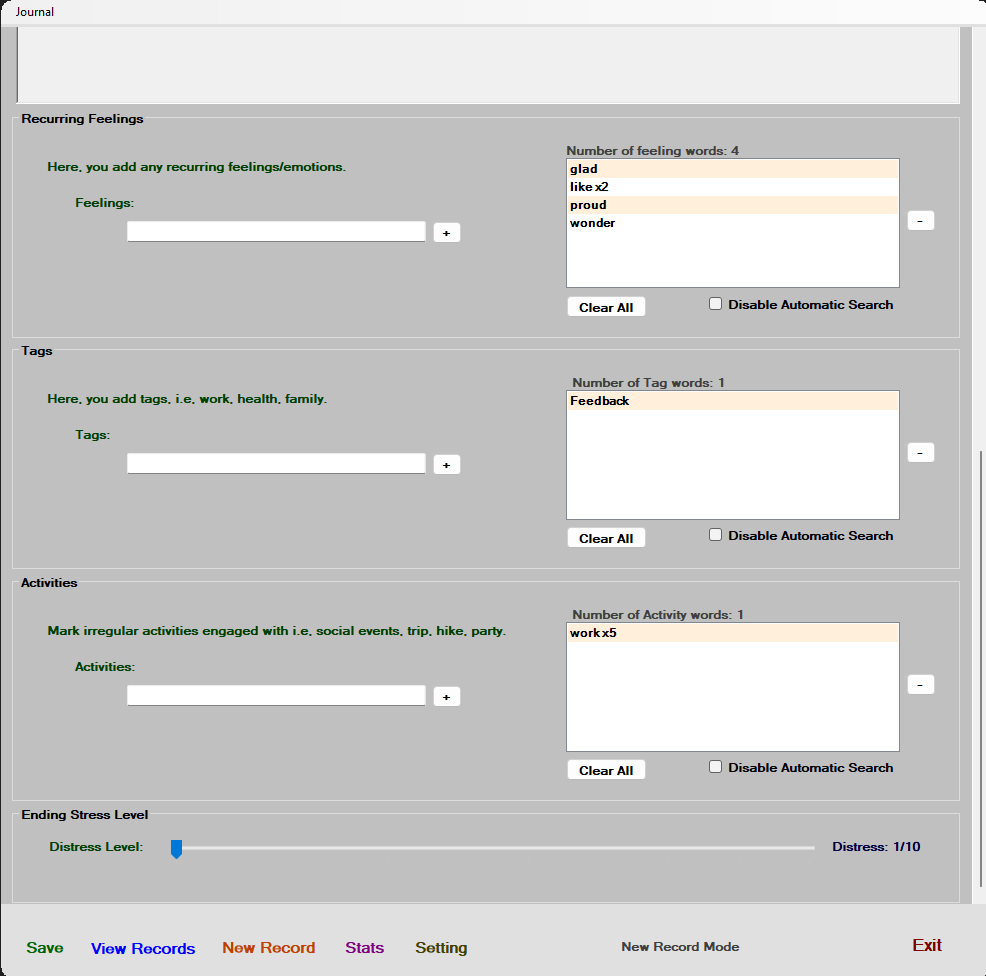Viewport: 986px width, 976px height.
Task: Clear All activity words
Action: (x=606, y=770)
